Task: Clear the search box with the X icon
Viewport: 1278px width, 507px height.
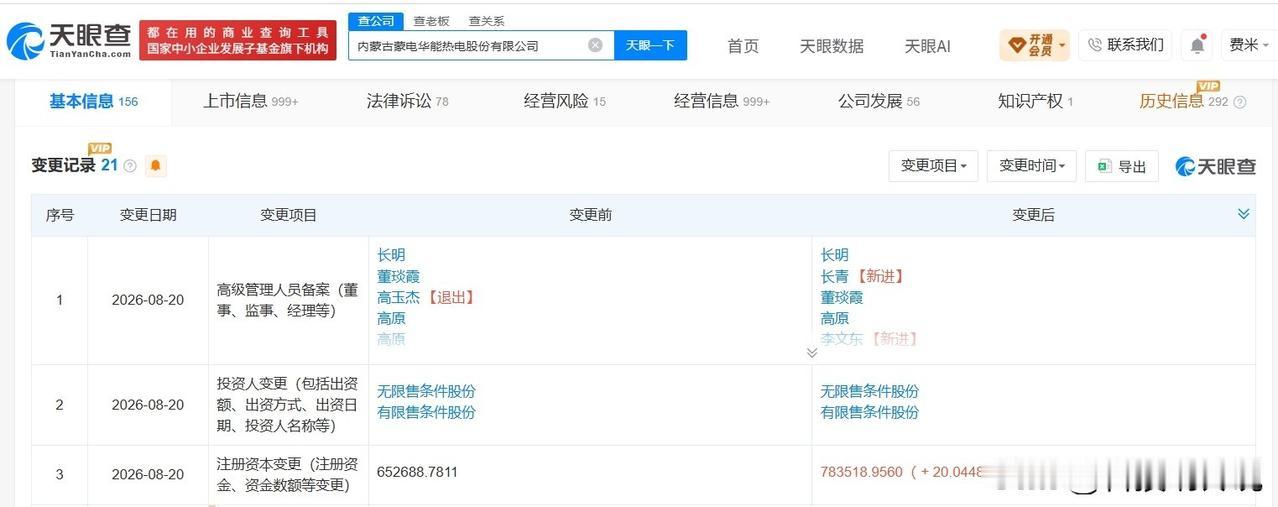Action: click(595, 45)
